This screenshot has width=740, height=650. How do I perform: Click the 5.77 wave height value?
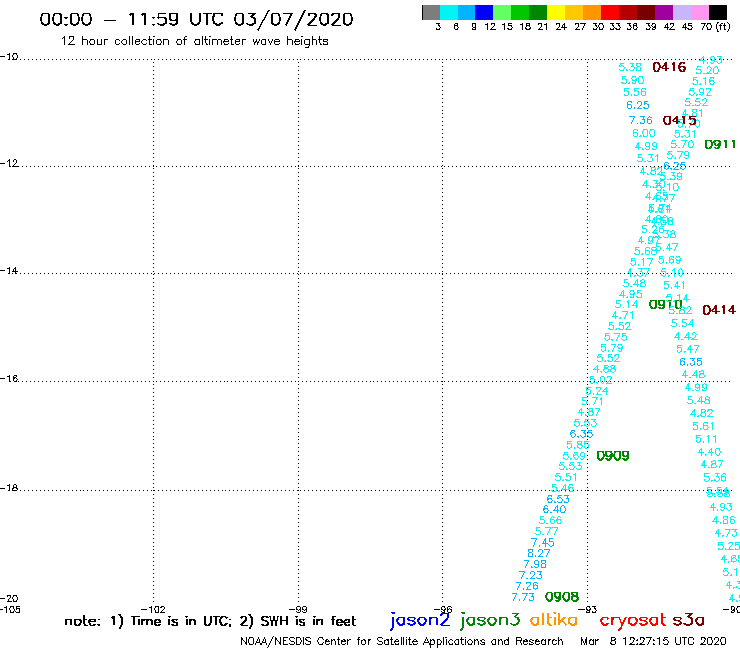coord(547,531)
